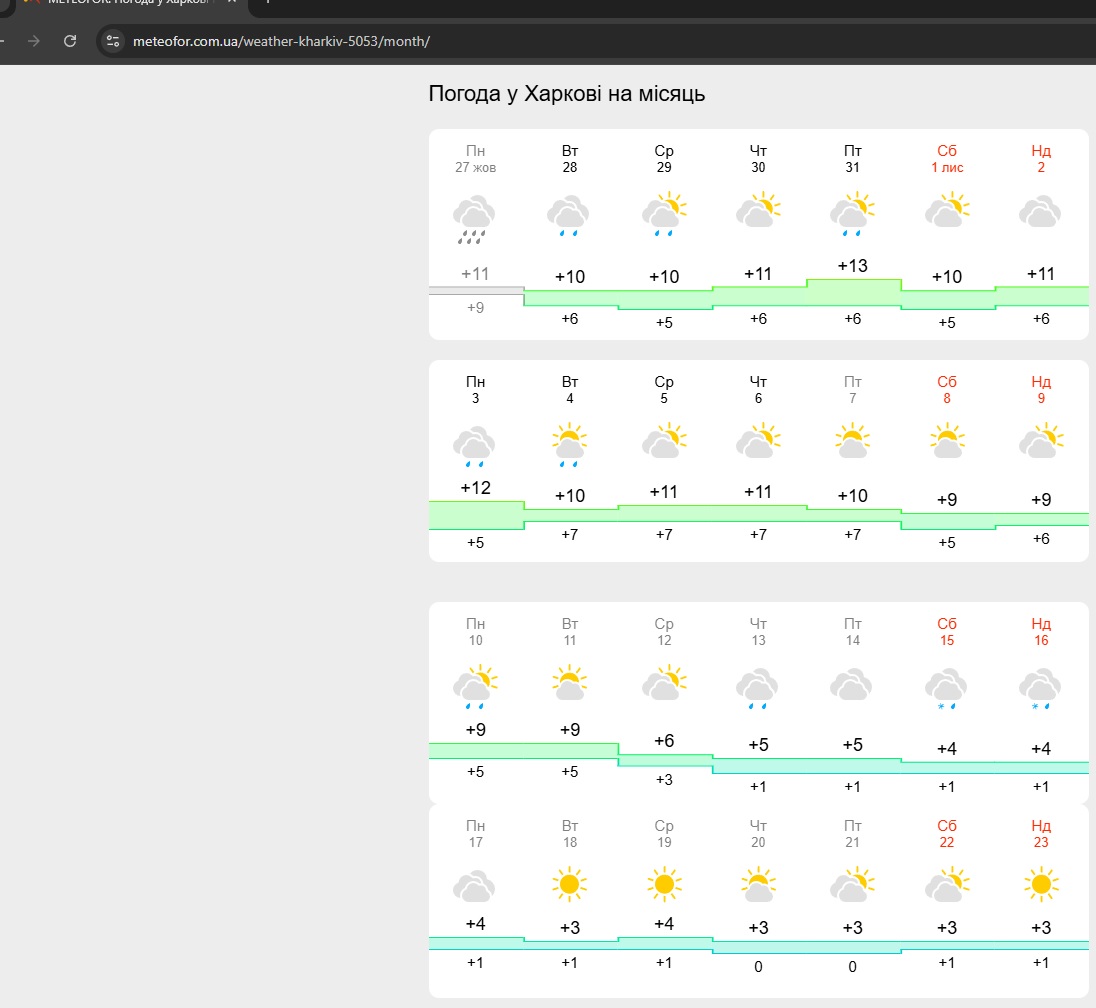1096x1008 pixels.
Task: Click the browser reload button
Action: click(x=70, y=41)
